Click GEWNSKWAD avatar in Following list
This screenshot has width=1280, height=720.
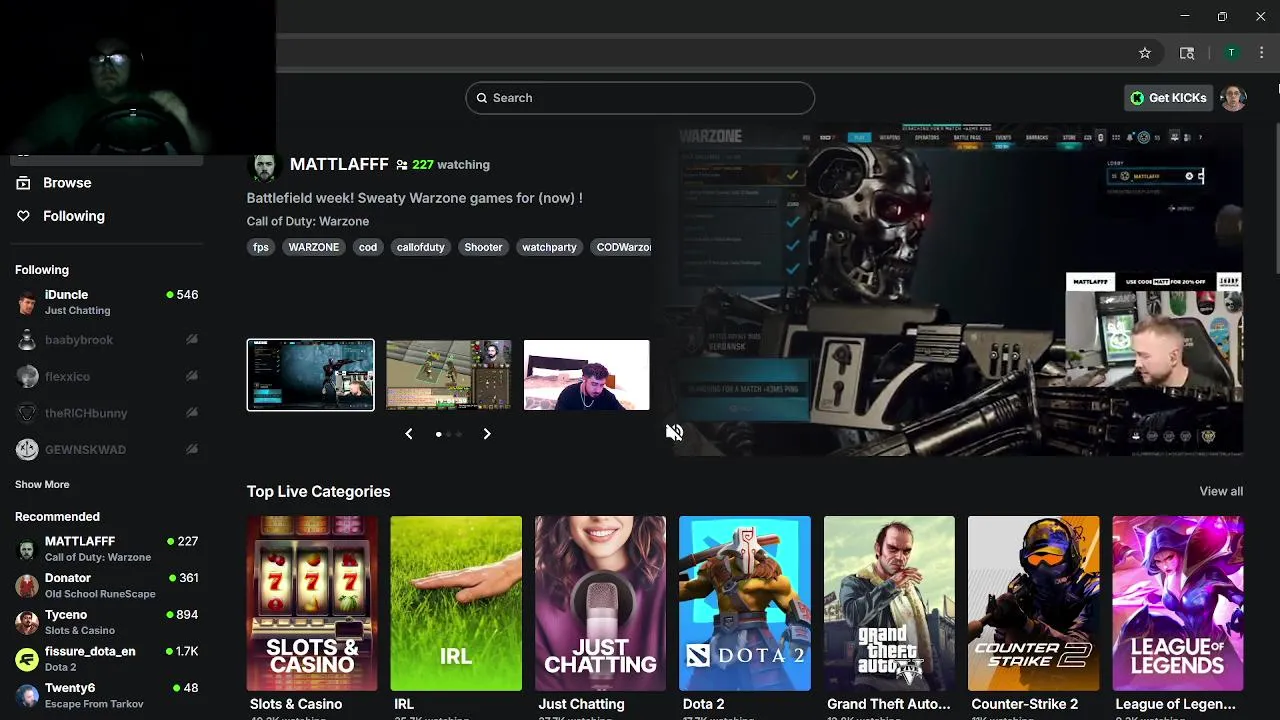click(27, 450)
